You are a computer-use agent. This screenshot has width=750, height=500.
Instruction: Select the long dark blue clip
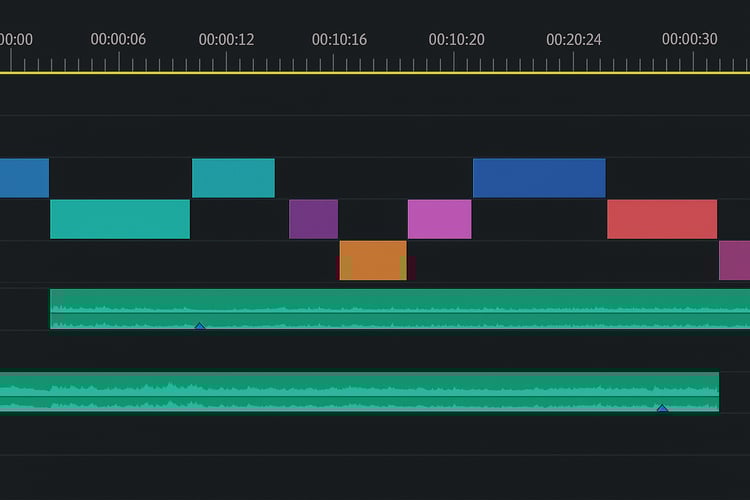539,178
